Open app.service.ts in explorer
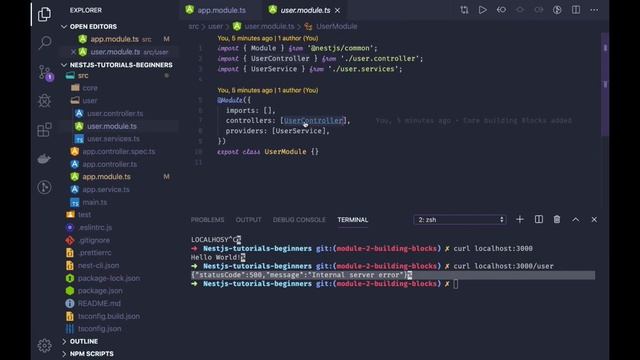 click(106, 189)
